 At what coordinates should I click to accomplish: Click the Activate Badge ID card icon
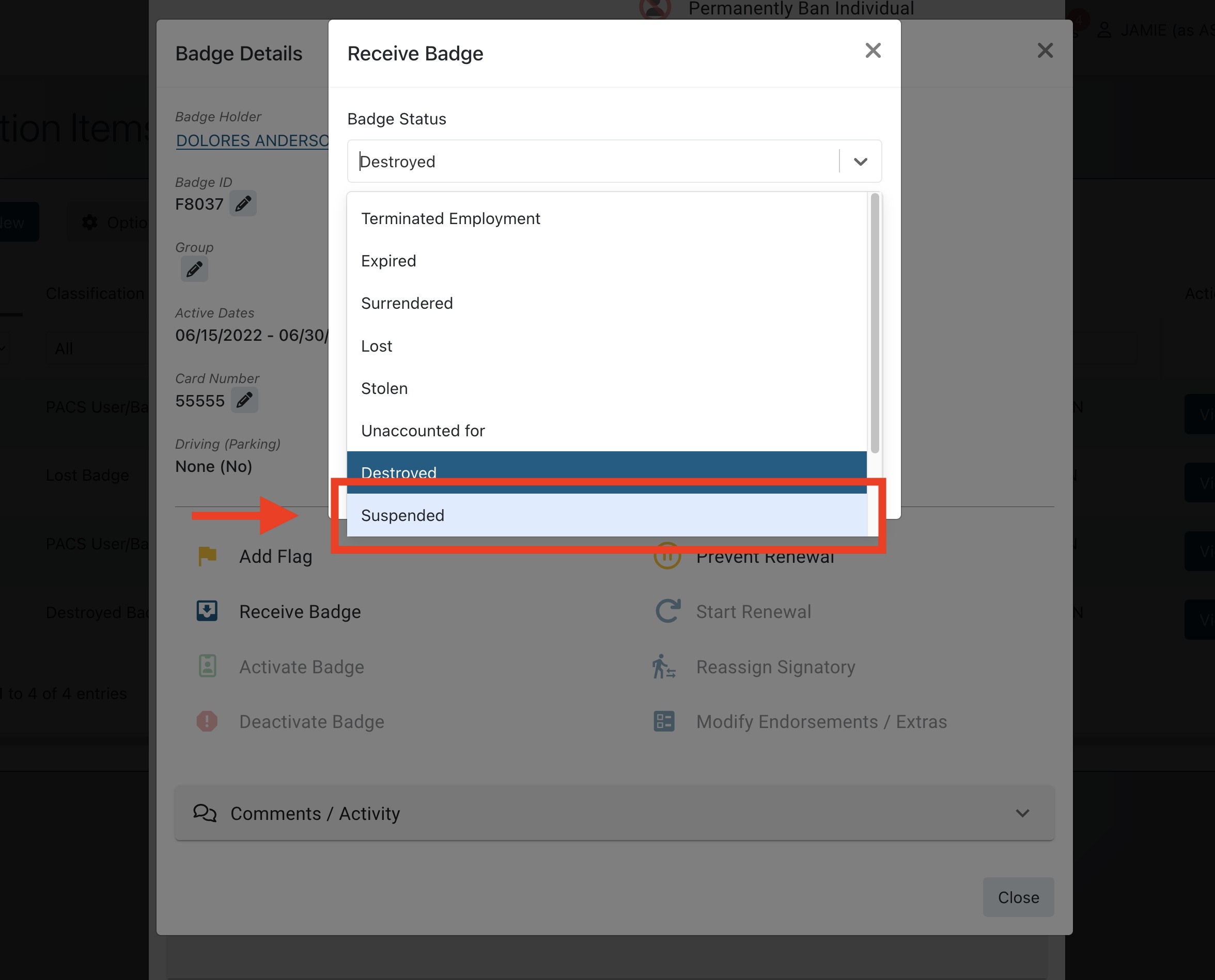point(207,667)
